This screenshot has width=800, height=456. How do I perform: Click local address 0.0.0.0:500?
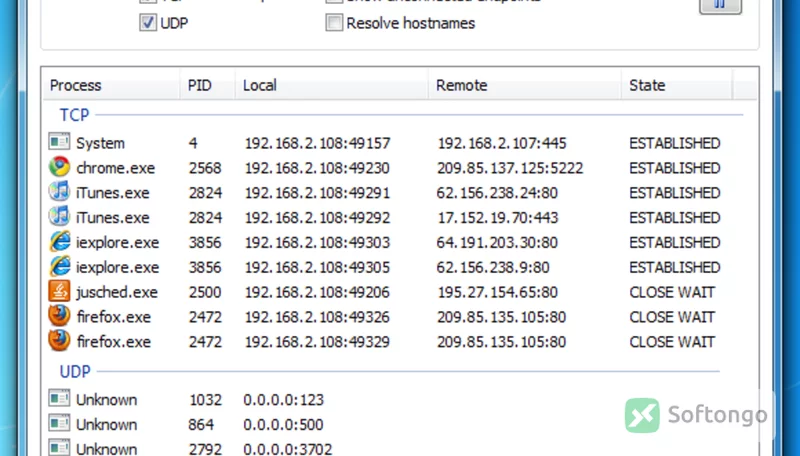[x=283, y=424]
